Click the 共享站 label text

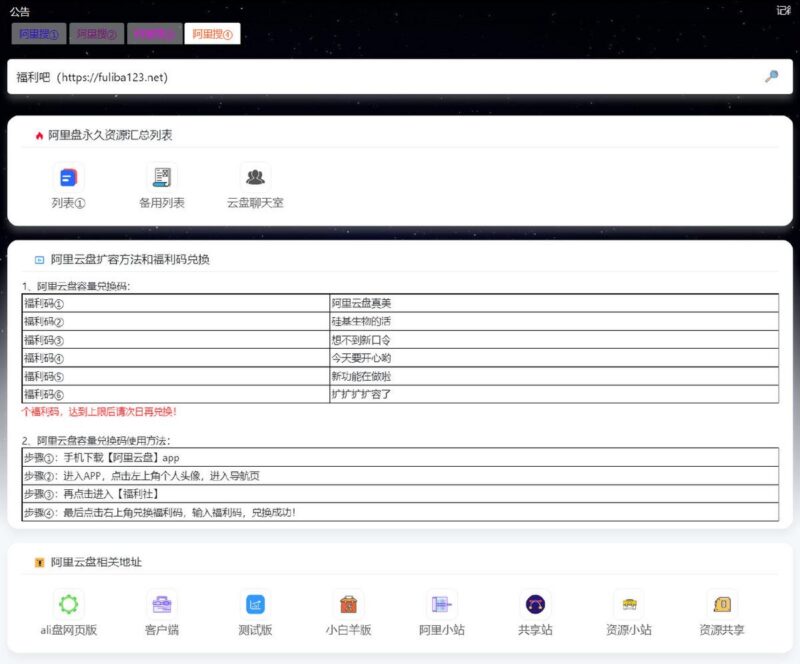[535, 630]
